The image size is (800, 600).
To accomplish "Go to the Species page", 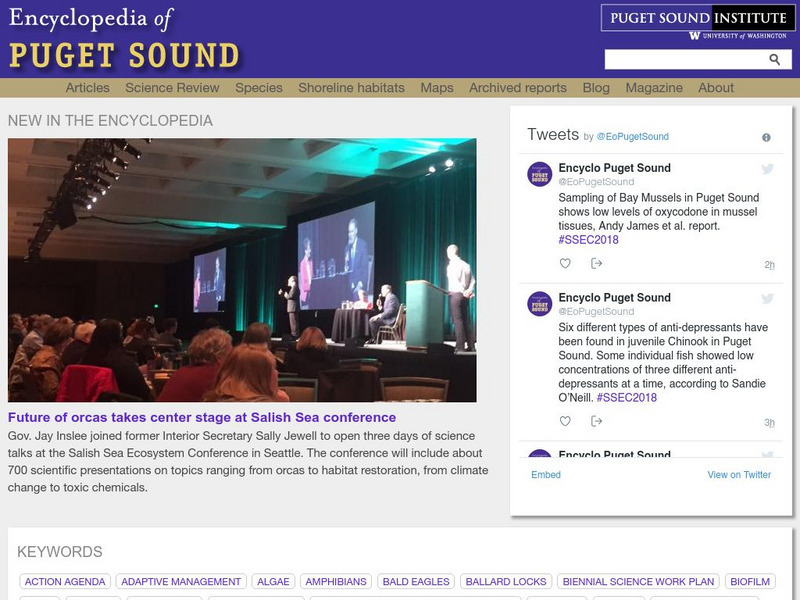I will point(259,88).
